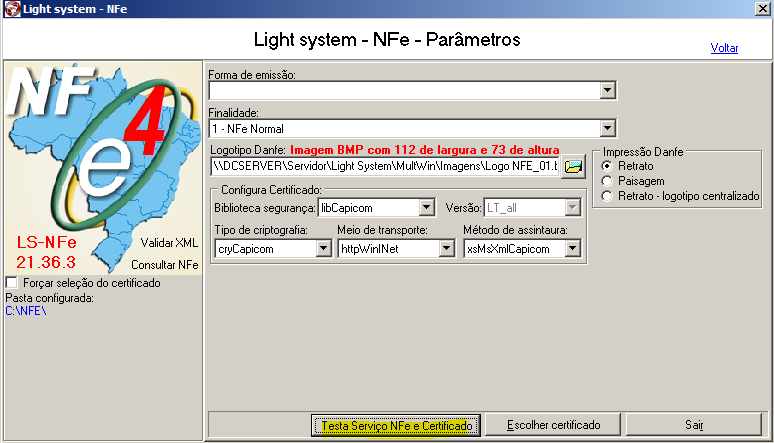
Task: Click the 'Impressão Danfe' group label
Action: [x=643, y=152]
